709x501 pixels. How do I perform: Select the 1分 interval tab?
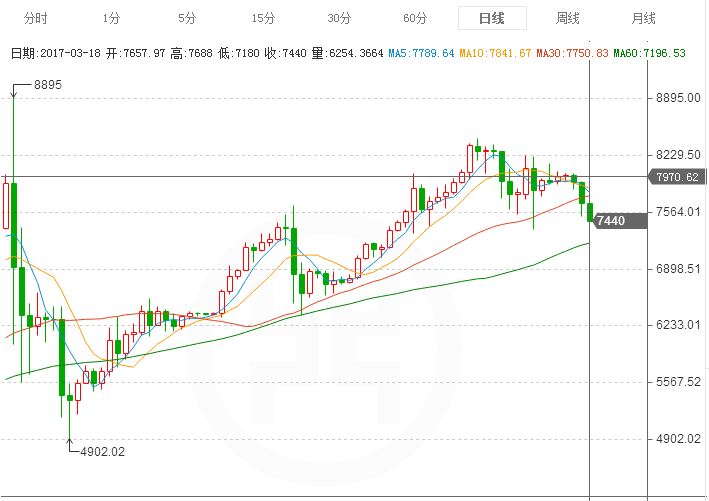(x=111, y=19)
